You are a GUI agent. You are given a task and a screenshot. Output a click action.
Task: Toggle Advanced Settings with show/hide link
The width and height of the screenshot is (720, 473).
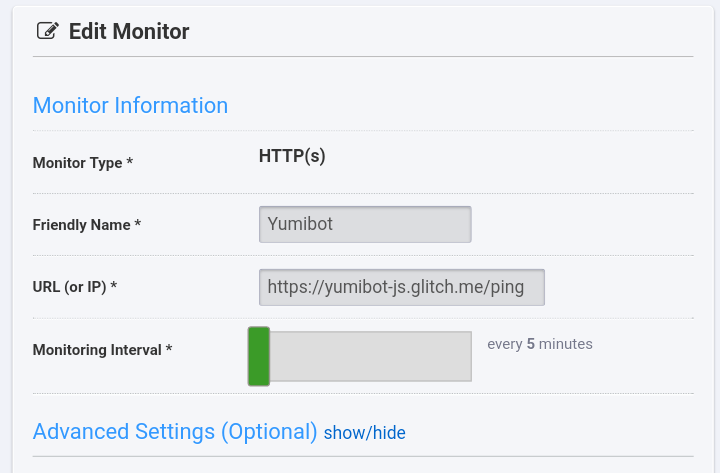point(364,433)
